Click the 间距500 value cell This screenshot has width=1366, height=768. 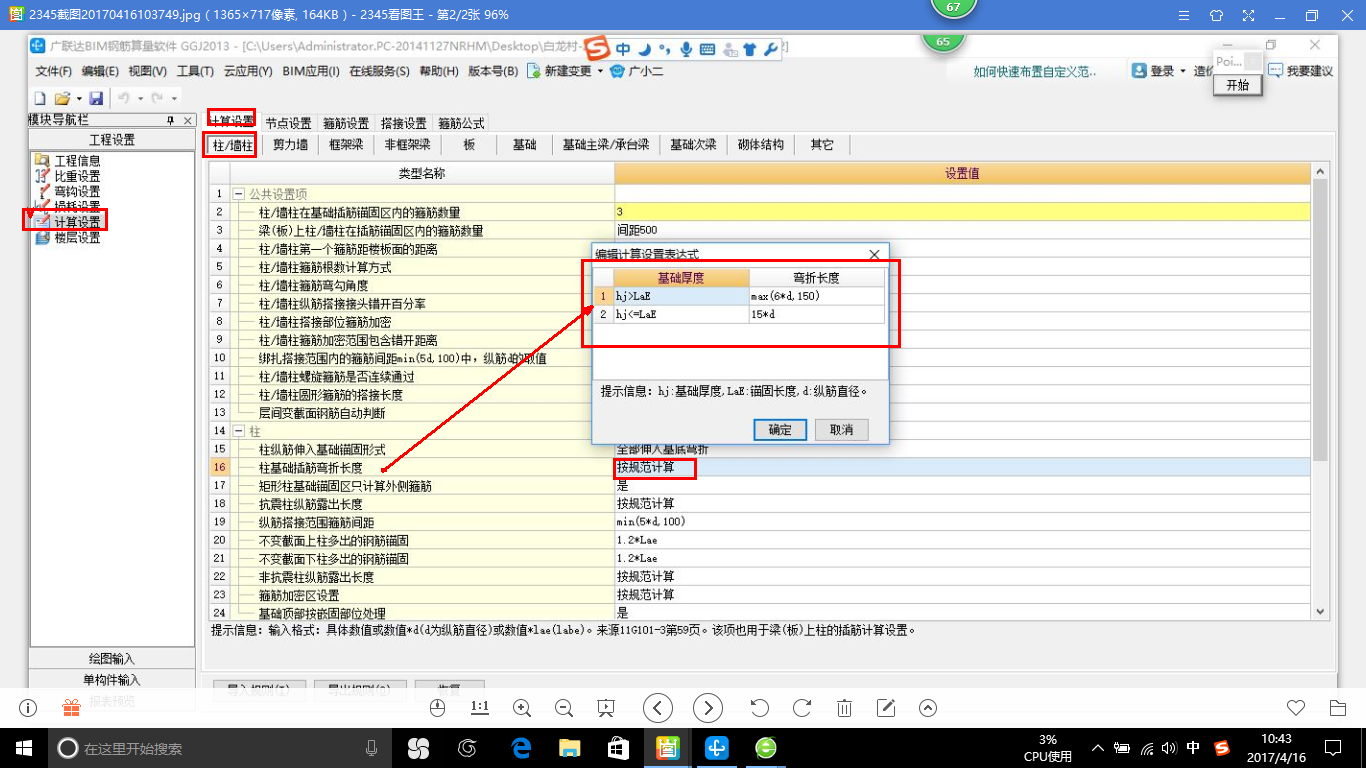click(960, 230)
